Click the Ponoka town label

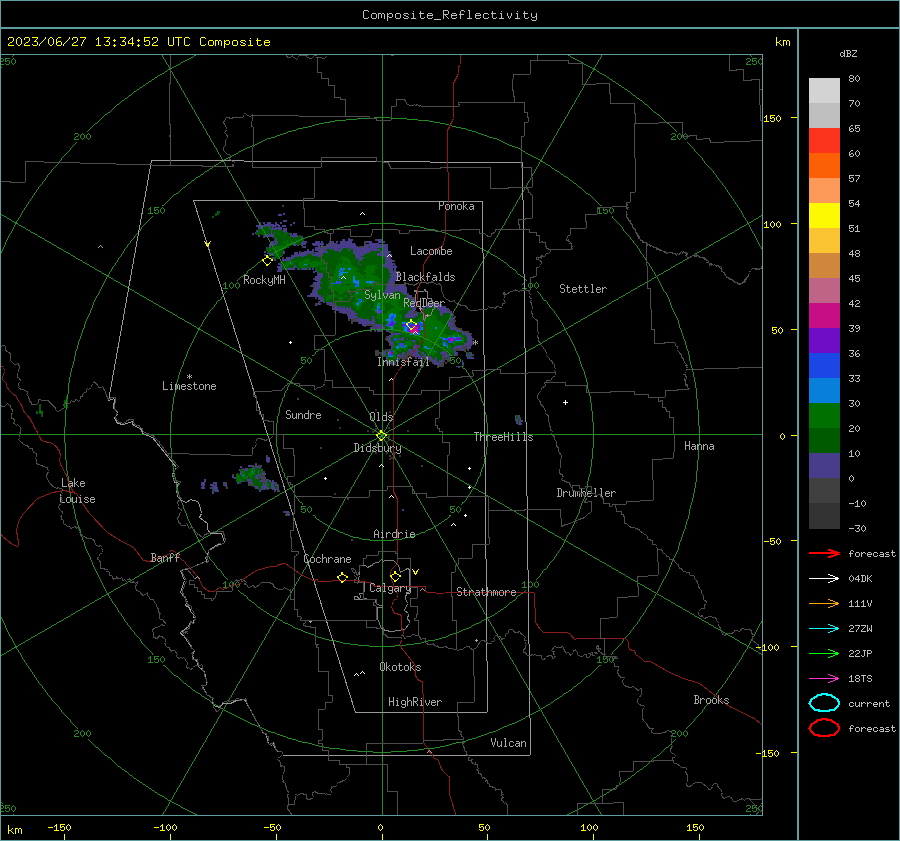pyautogui.click(x=456, y=206)
